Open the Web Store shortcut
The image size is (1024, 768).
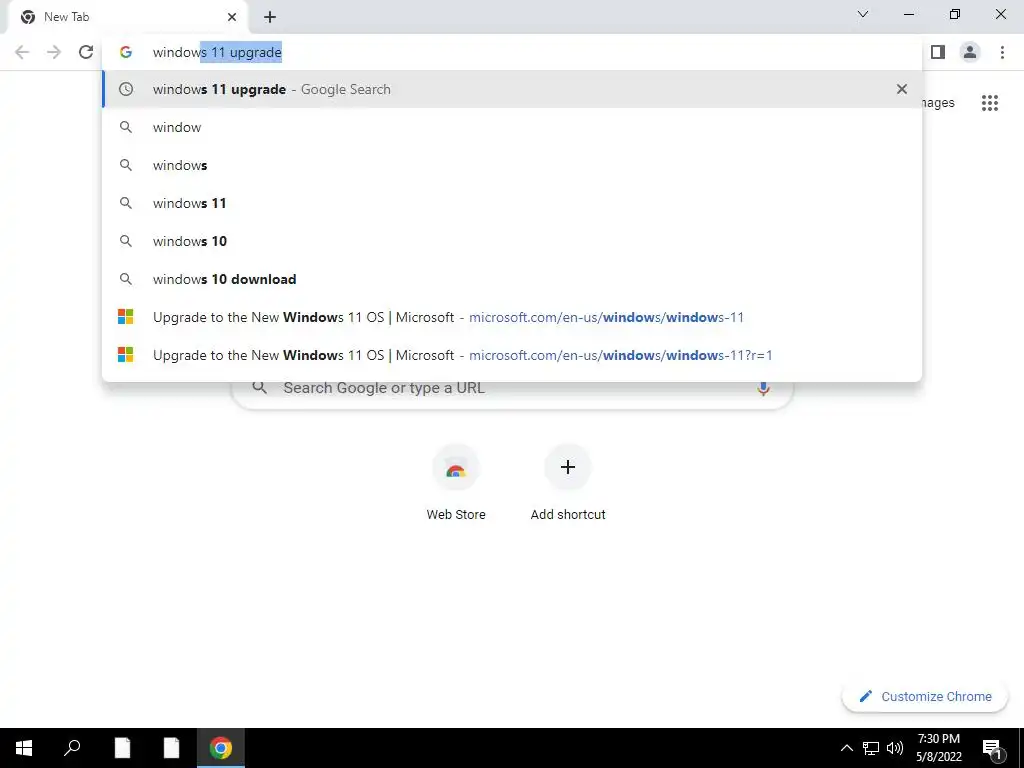[x=456, y=483]
